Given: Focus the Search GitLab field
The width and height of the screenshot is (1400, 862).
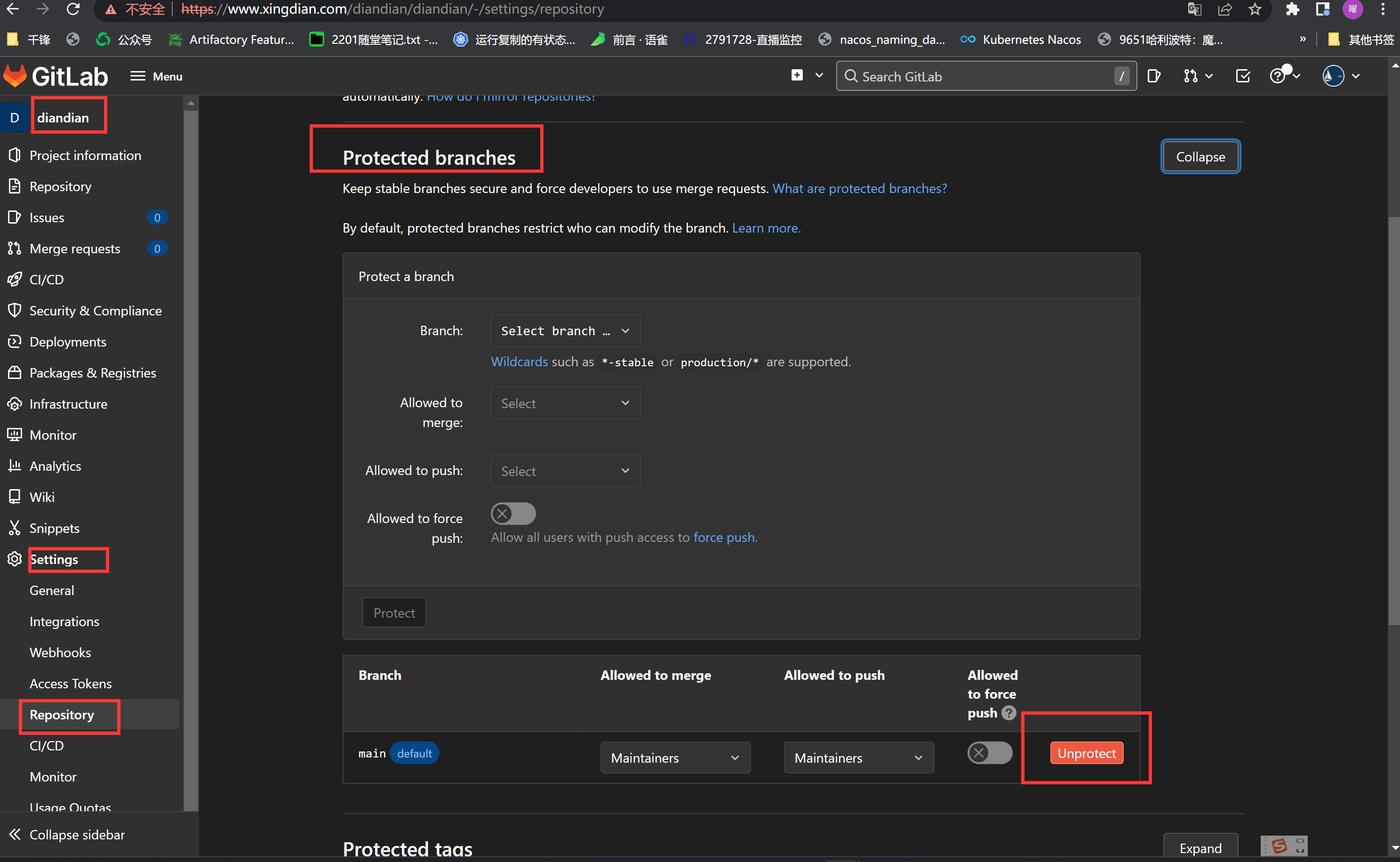Looking at the screenshot, I should pyautogui.click(x=986, y=76).
